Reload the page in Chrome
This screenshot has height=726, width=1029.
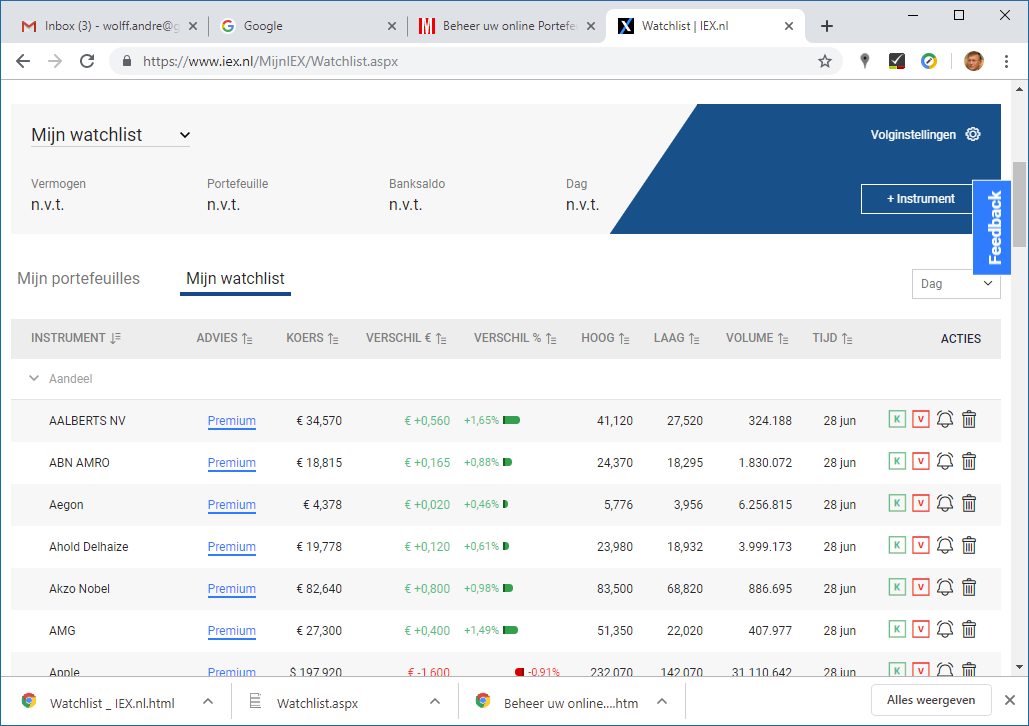tap(87, 61)
